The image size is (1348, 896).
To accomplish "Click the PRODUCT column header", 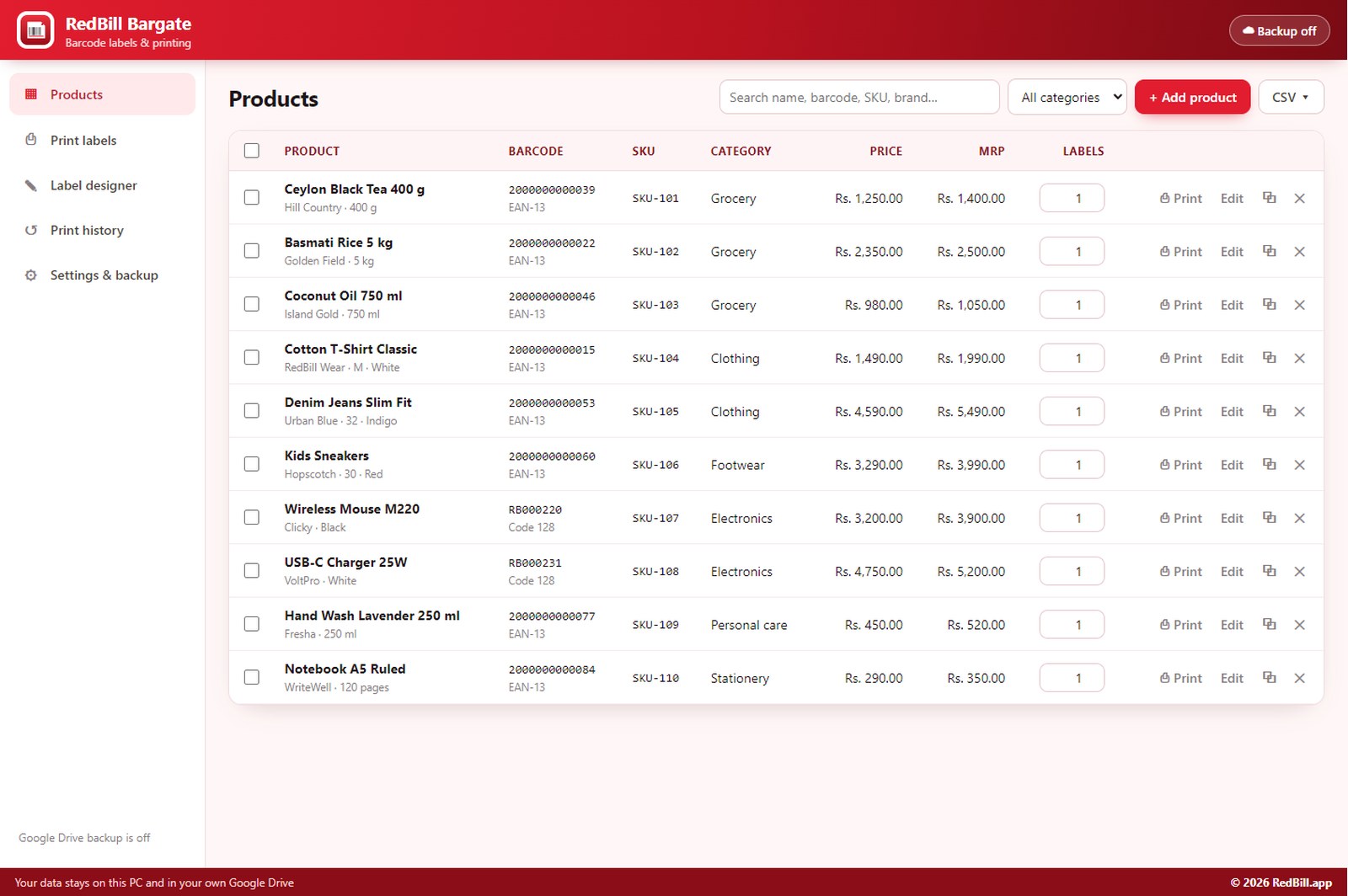I will pyautogui.click(x=312, y=152).
